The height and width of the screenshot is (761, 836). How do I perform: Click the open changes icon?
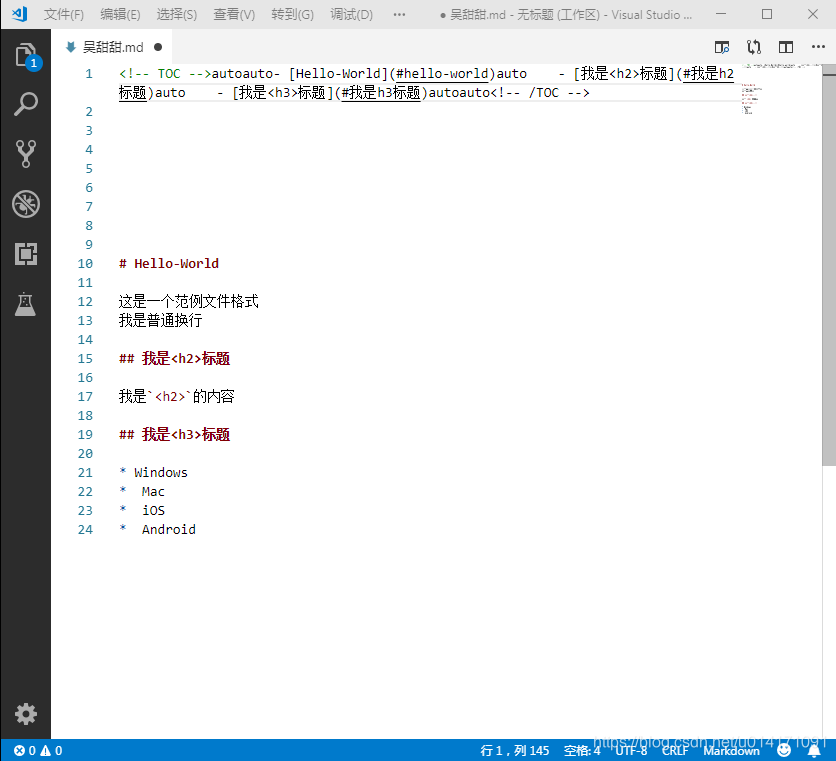coord(754,47)
